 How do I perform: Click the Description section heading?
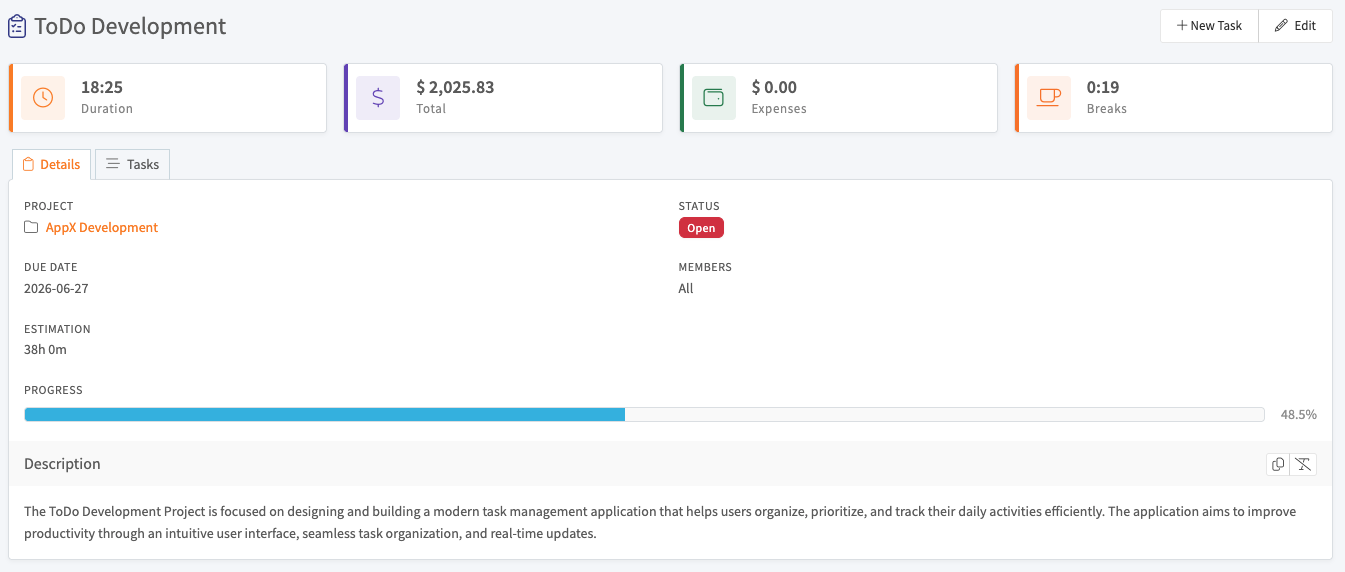pos(62,464)
